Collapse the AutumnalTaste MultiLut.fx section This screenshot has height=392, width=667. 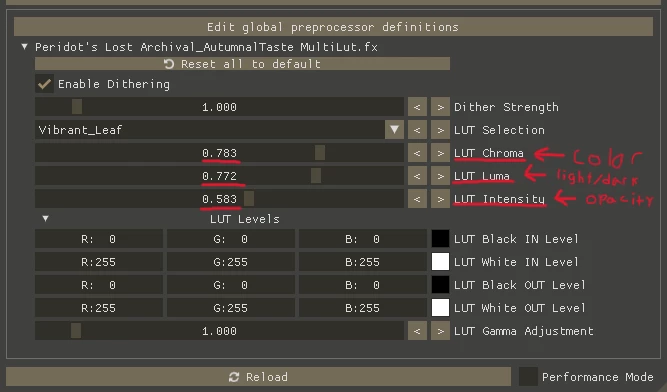25,47
